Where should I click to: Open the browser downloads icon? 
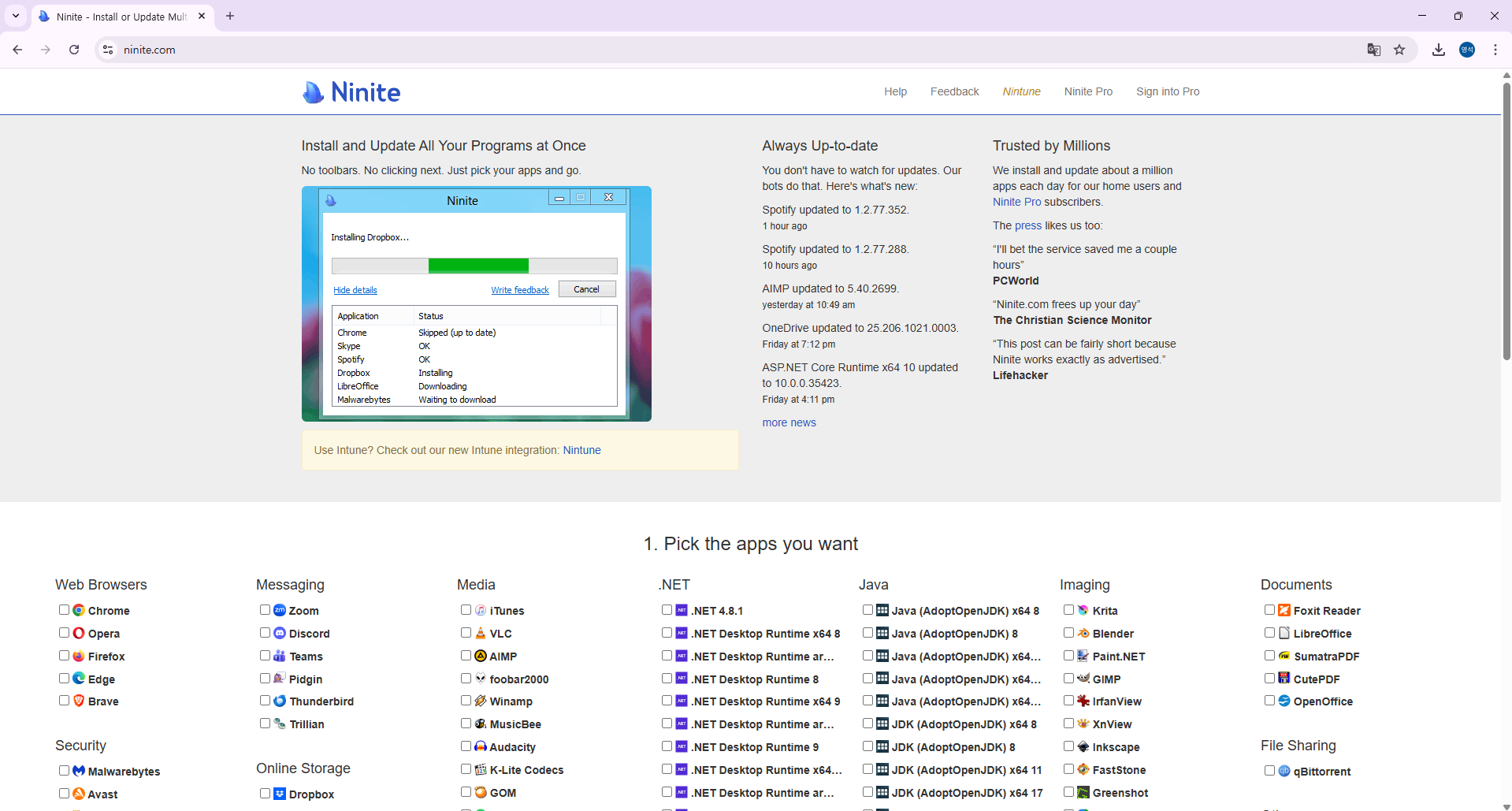(1439, 50)
